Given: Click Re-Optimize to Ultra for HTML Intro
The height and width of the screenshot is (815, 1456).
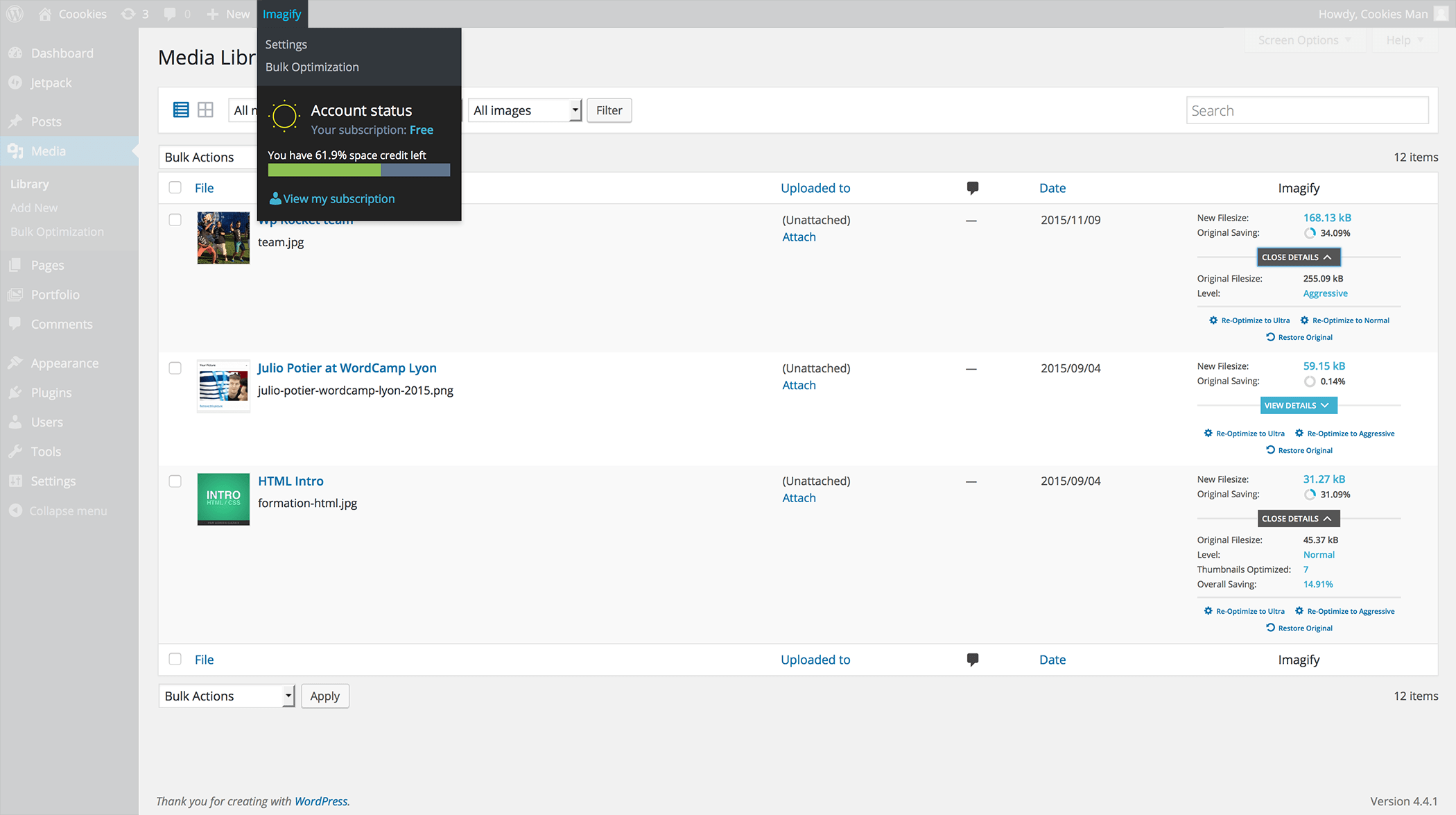Looking at the screenshot, I should [x=1244, y=611].
